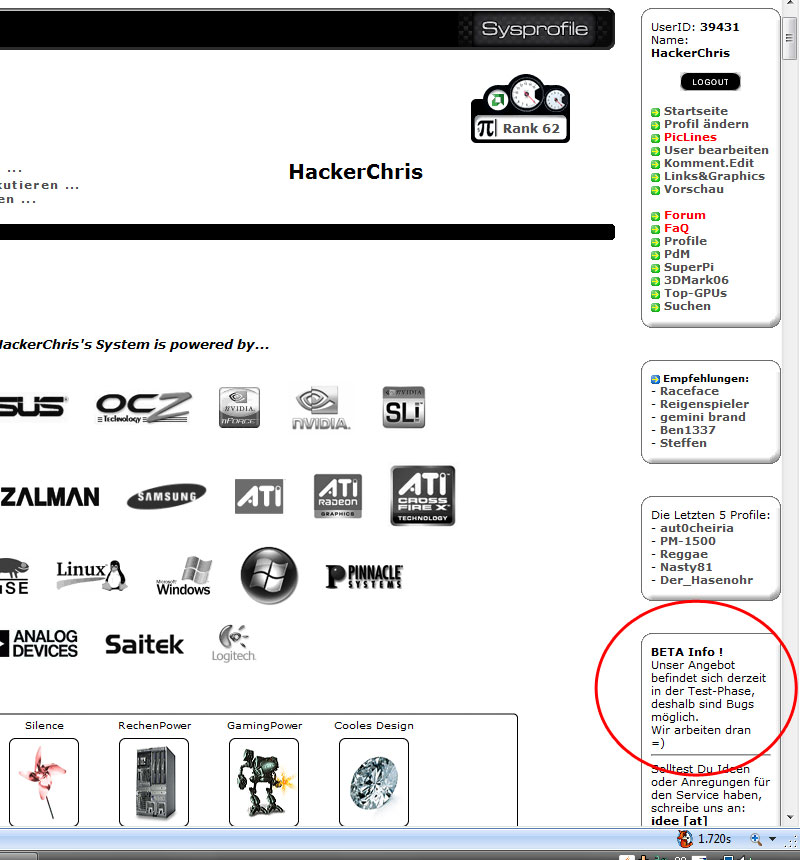Open Profil ändern
Viewport: 800px width, 860px height.
(706, 124)
